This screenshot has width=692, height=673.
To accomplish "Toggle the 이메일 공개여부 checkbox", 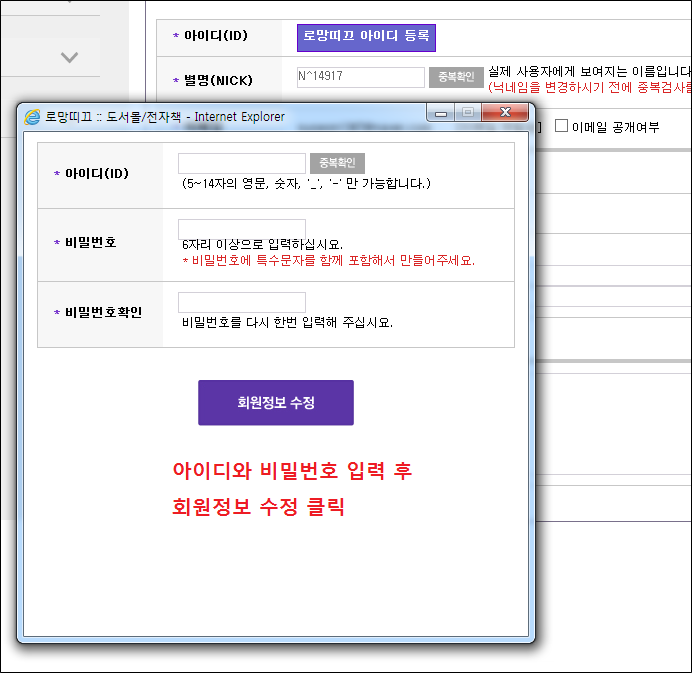I will coord(561,126).
